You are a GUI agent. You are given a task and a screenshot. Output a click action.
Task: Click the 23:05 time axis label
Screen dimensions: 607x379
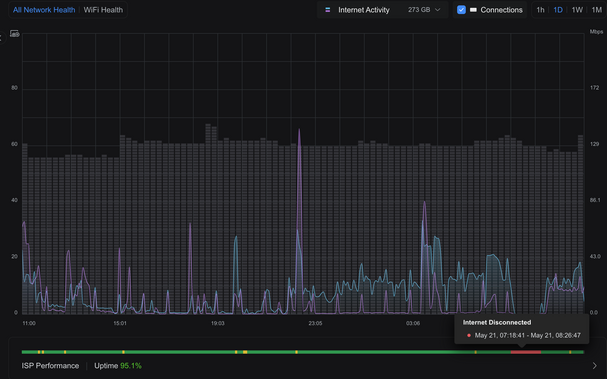point(315,323)
